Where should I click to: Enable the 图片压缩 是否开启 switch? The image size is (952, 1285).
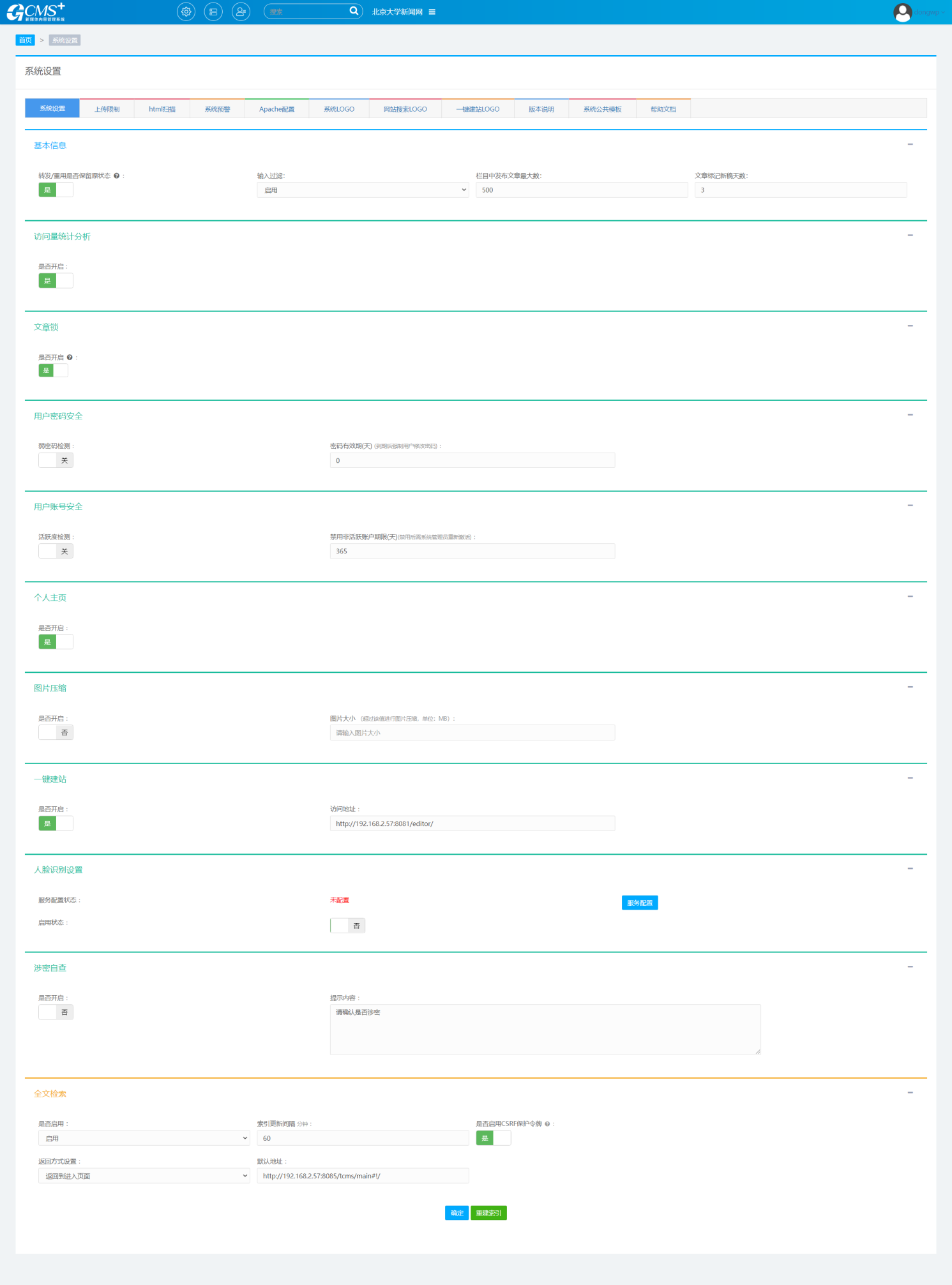click(56, 732)
